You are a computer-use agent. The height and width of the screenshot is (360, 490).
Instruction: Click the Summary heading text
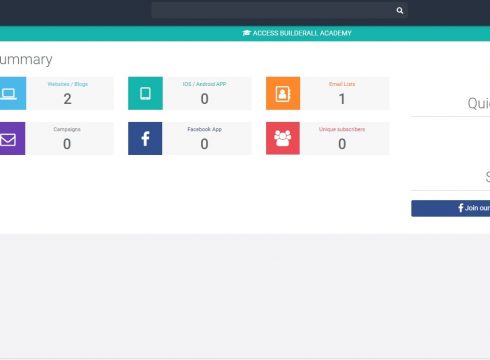point(26,60)
